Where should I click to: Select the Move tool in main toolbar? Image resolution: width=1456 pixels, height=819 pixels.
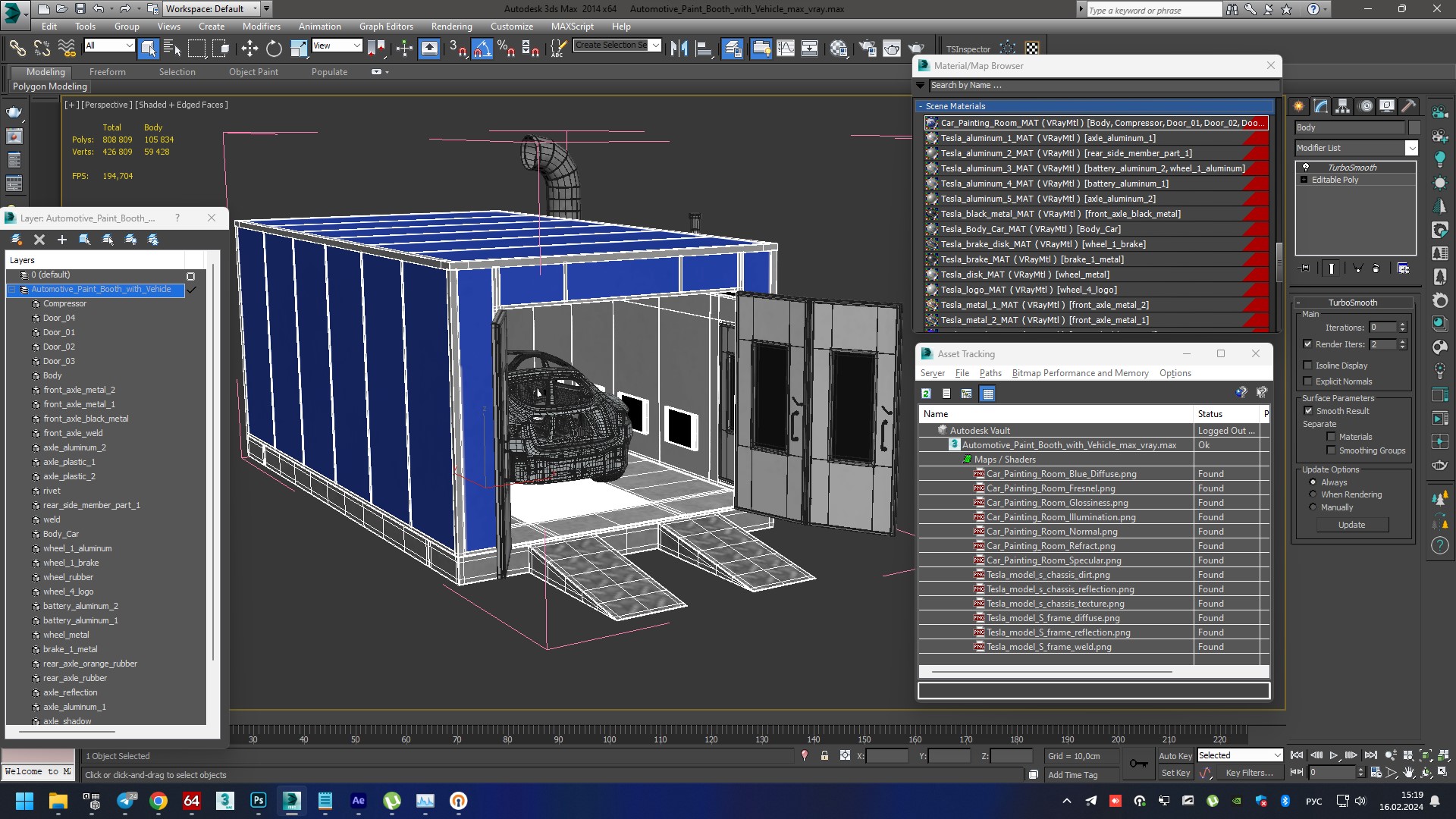tap(249, 49)
